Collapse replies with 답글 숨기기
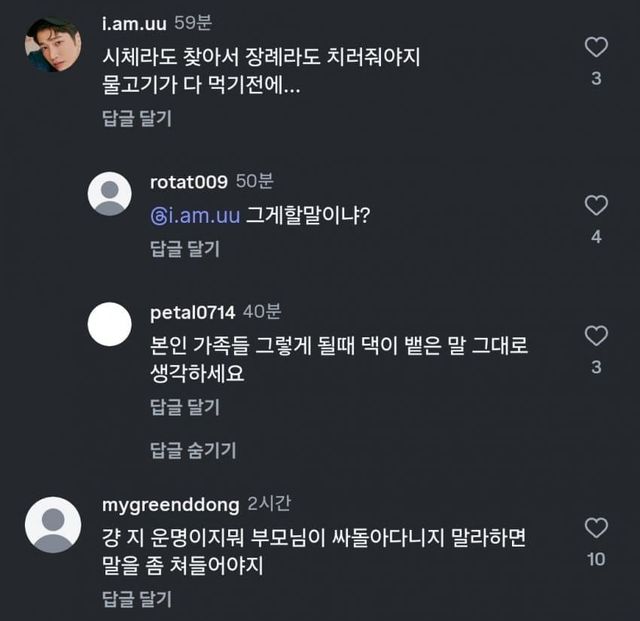640x621 pixels. click(193, 450)
